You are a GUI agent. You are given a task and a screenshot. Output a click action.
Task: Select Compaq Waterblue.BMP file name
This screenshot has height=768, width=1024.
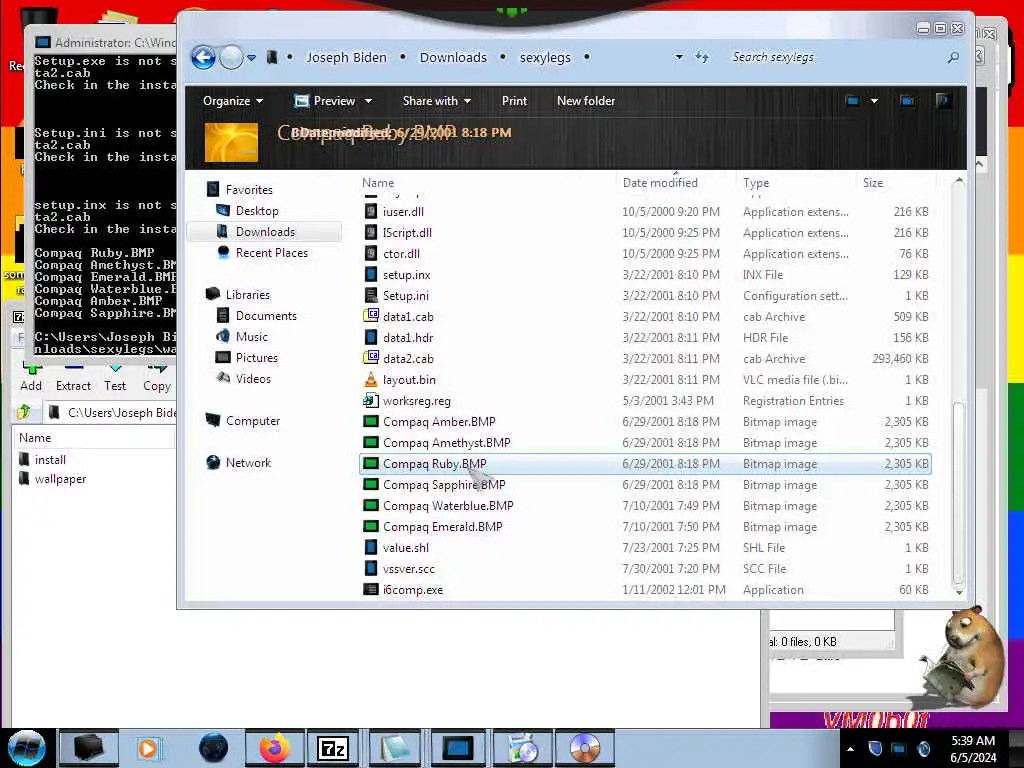(448, 505)
